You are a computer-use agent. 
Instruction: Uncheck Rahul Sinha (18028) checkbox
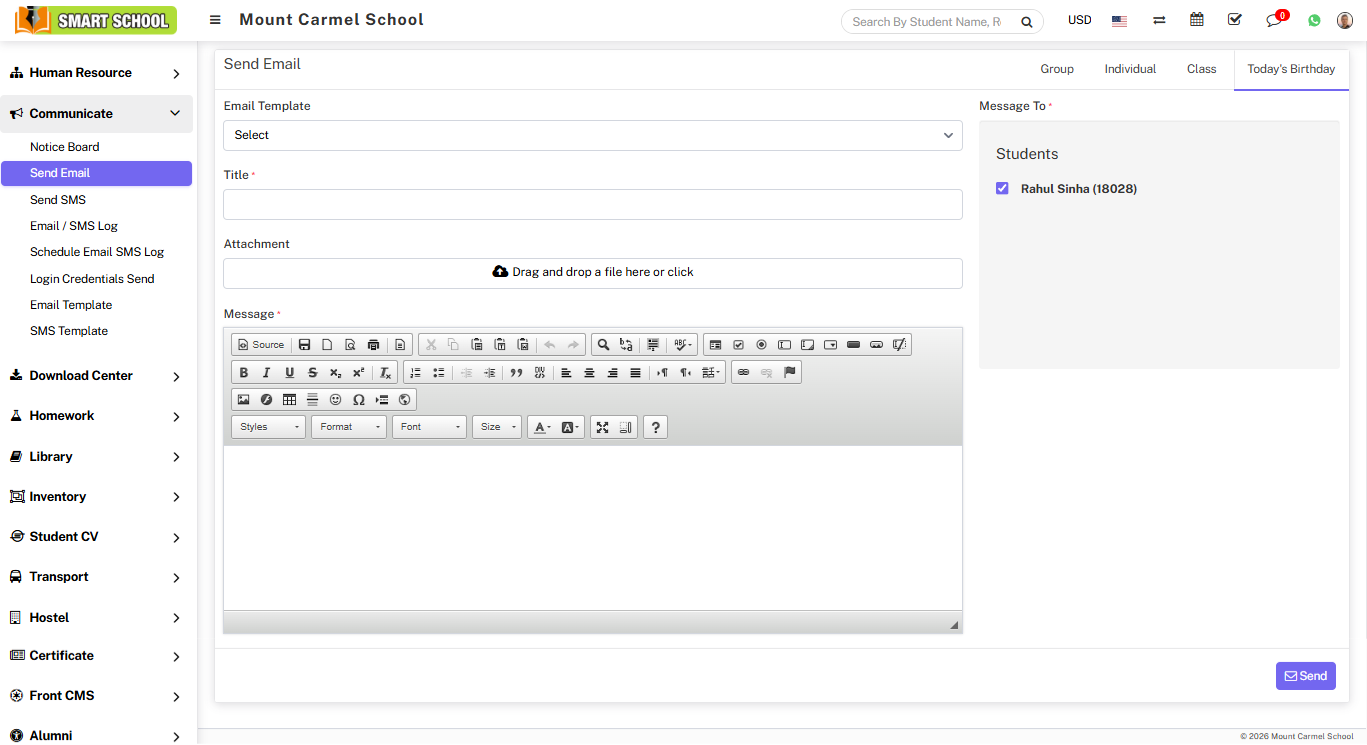tap(1002, 188)
